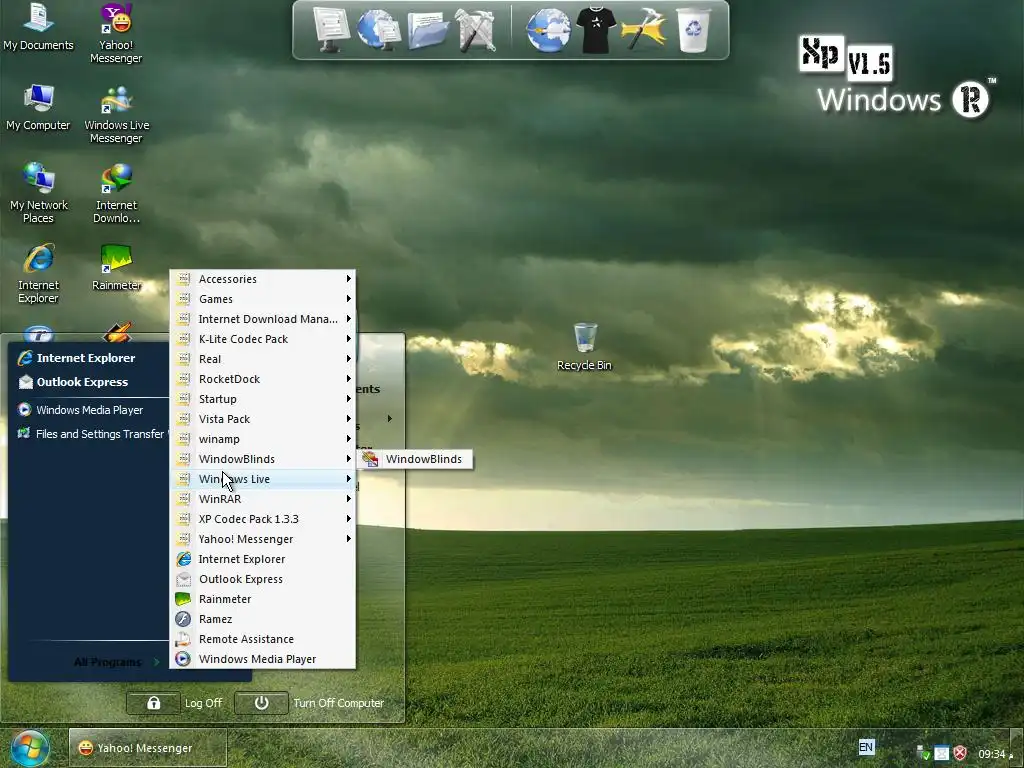The width and height of the screenshot is (1024, 768).
Task: Switch to Yahoo! Messenger taskbar button
Action: [x=148, y=748]
